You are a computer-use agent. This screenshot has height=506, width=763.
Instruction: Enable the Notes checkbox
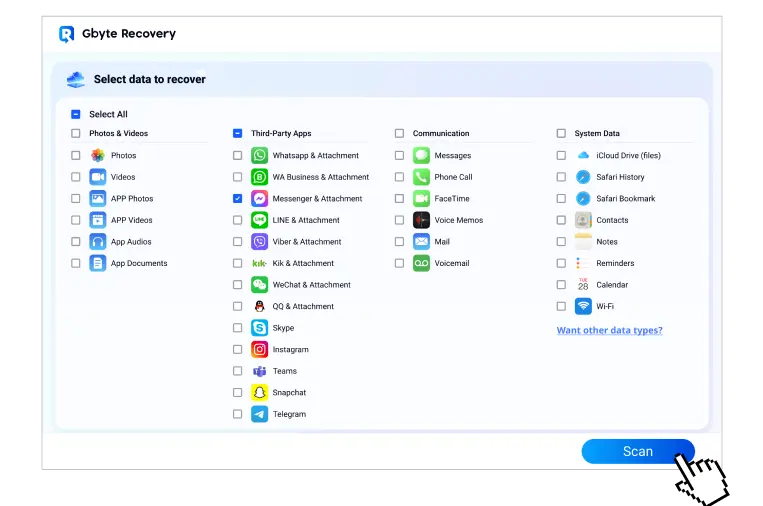561,241
